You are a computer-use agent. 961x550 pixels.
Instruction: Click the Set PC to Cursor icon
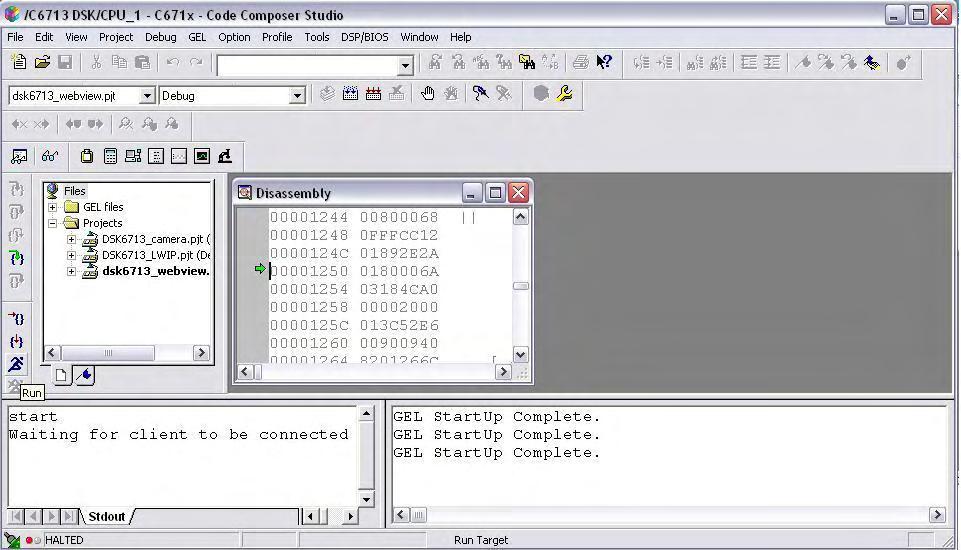(17, 342)
